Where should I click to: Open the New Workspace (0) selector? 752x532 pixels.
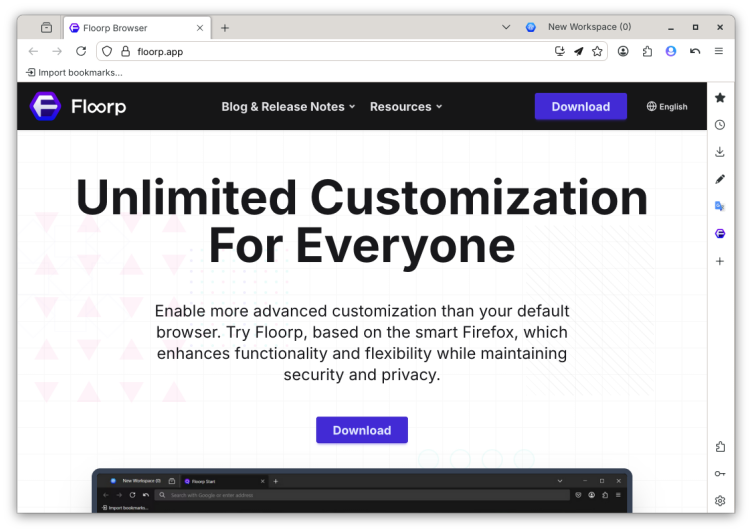(589, 27)
